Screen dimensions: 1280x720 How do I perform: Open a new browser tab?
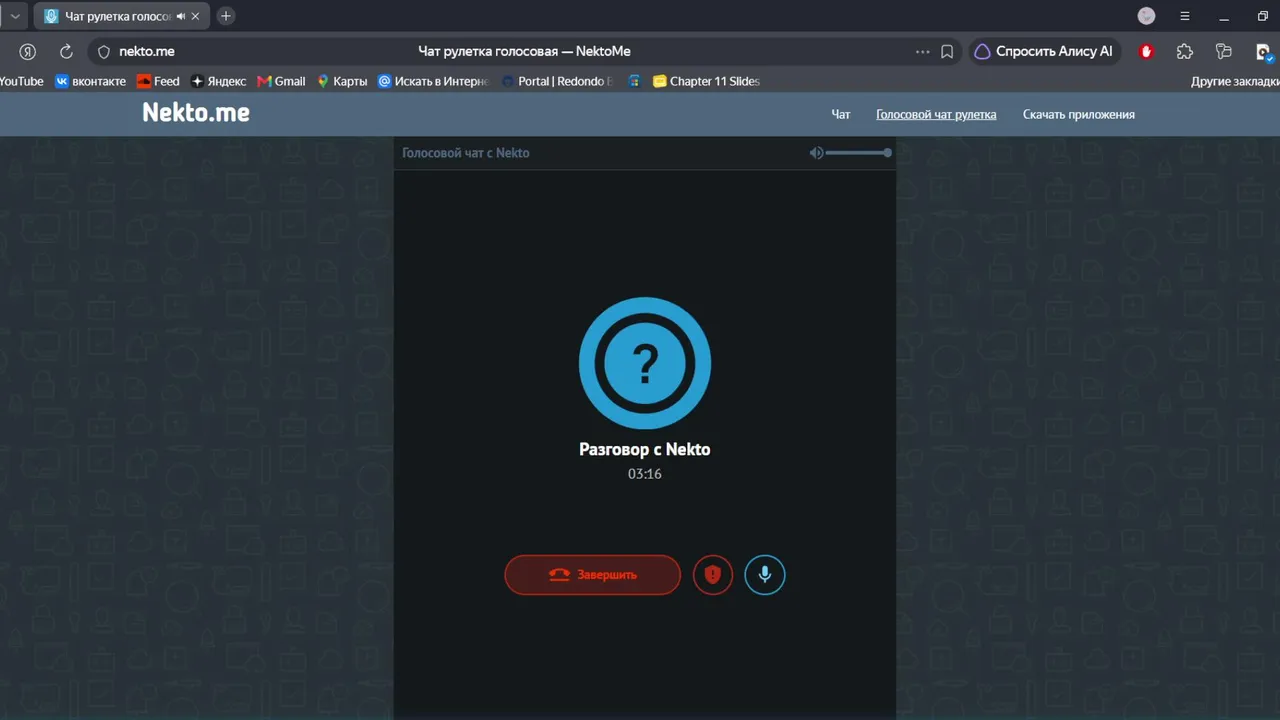pyautogui.click(x=226, y=16)
